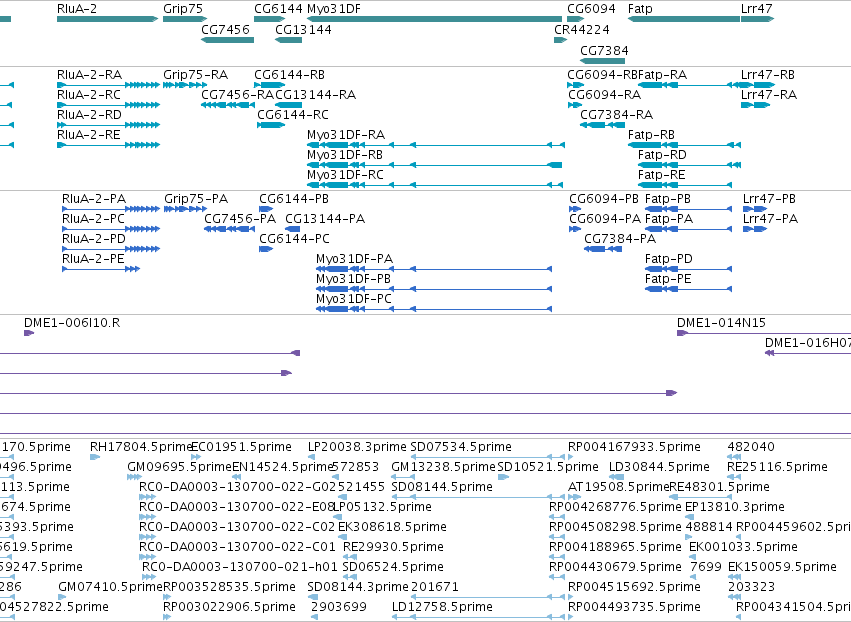Screen dimensions: 851x622
Task: Click Myo31DF-RC transcript label
Action: [x=345, y=175]
